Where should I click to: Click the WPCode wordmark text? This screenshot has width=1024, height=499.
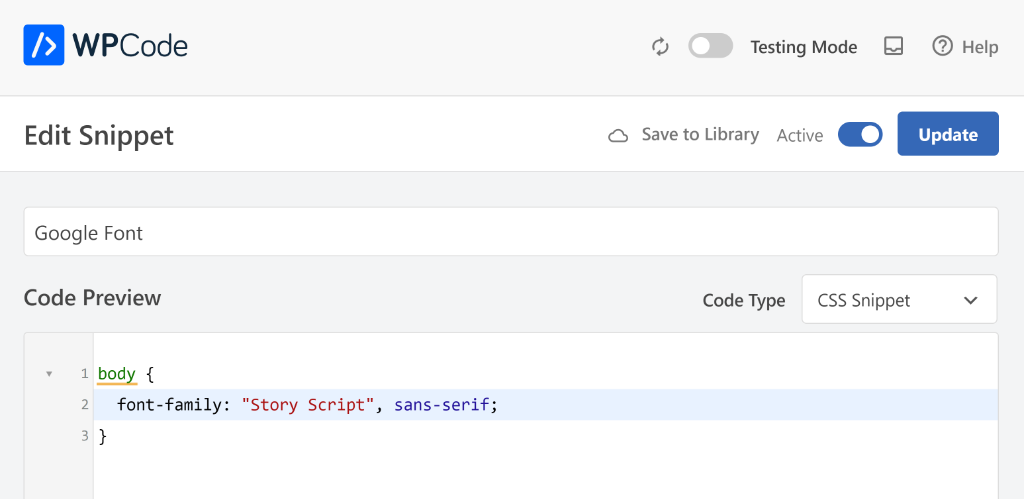coord(130,46)
